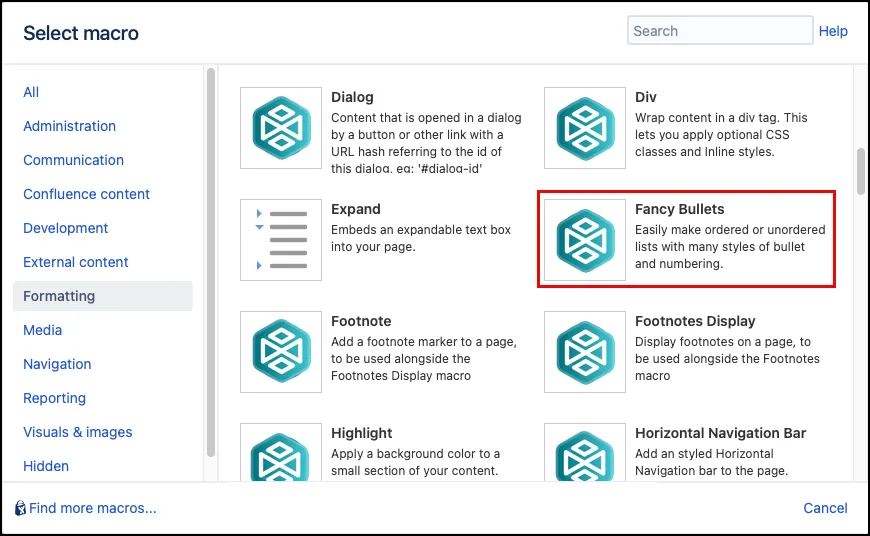
Task: Click the Fancy Bullets title
Action: point(680,209)
